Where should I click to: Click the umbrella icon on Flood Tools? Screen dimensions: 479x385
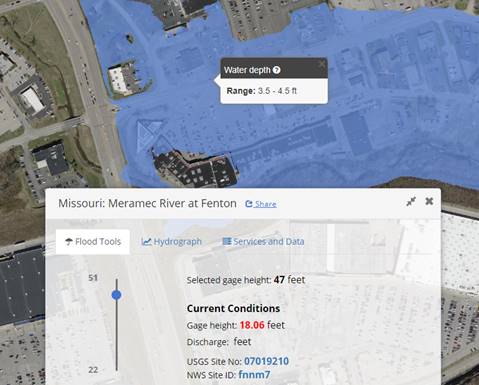click(x=69, y=242)
